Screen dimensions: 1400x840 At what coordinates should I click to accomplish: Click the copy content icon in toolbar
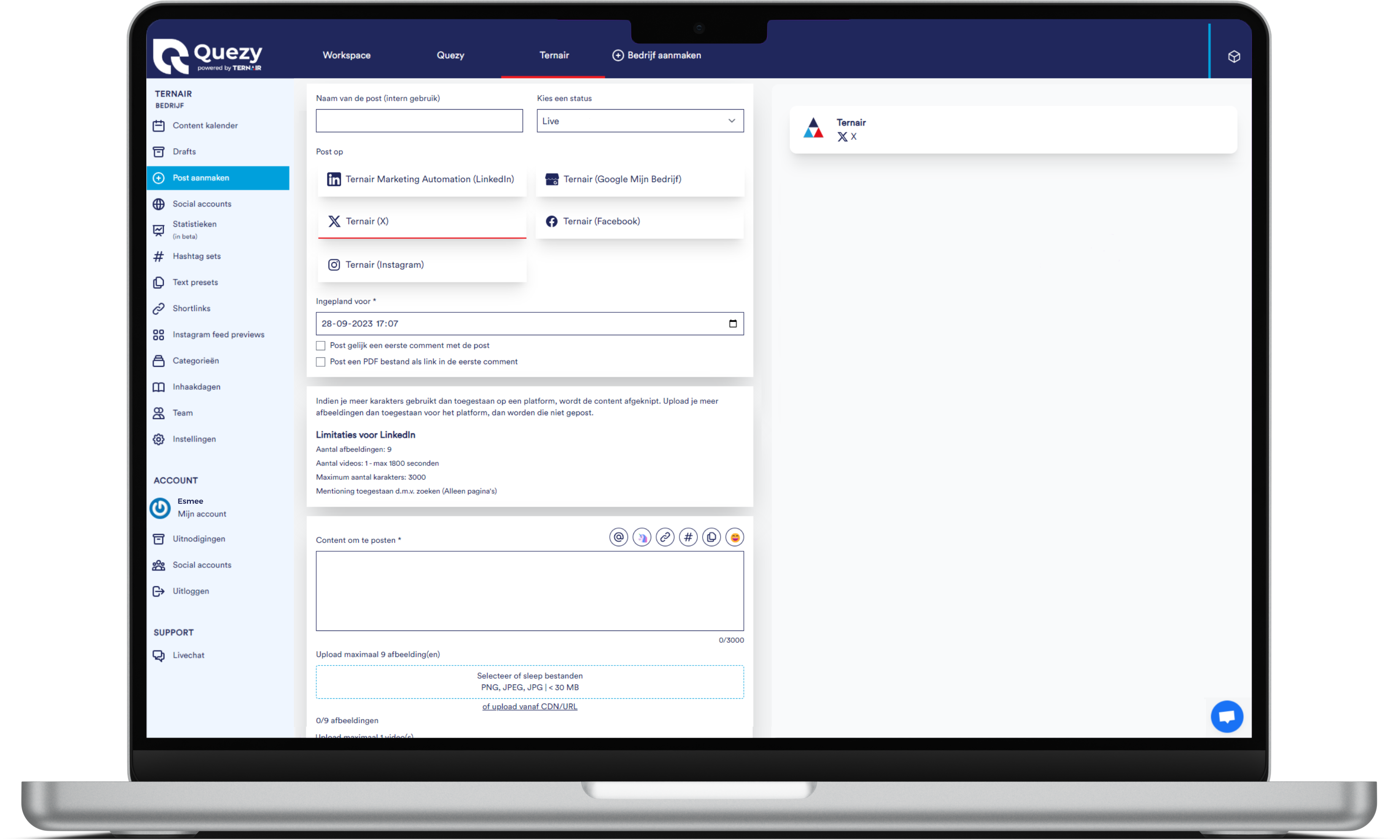pyautogui.click(x=711, y=538)
